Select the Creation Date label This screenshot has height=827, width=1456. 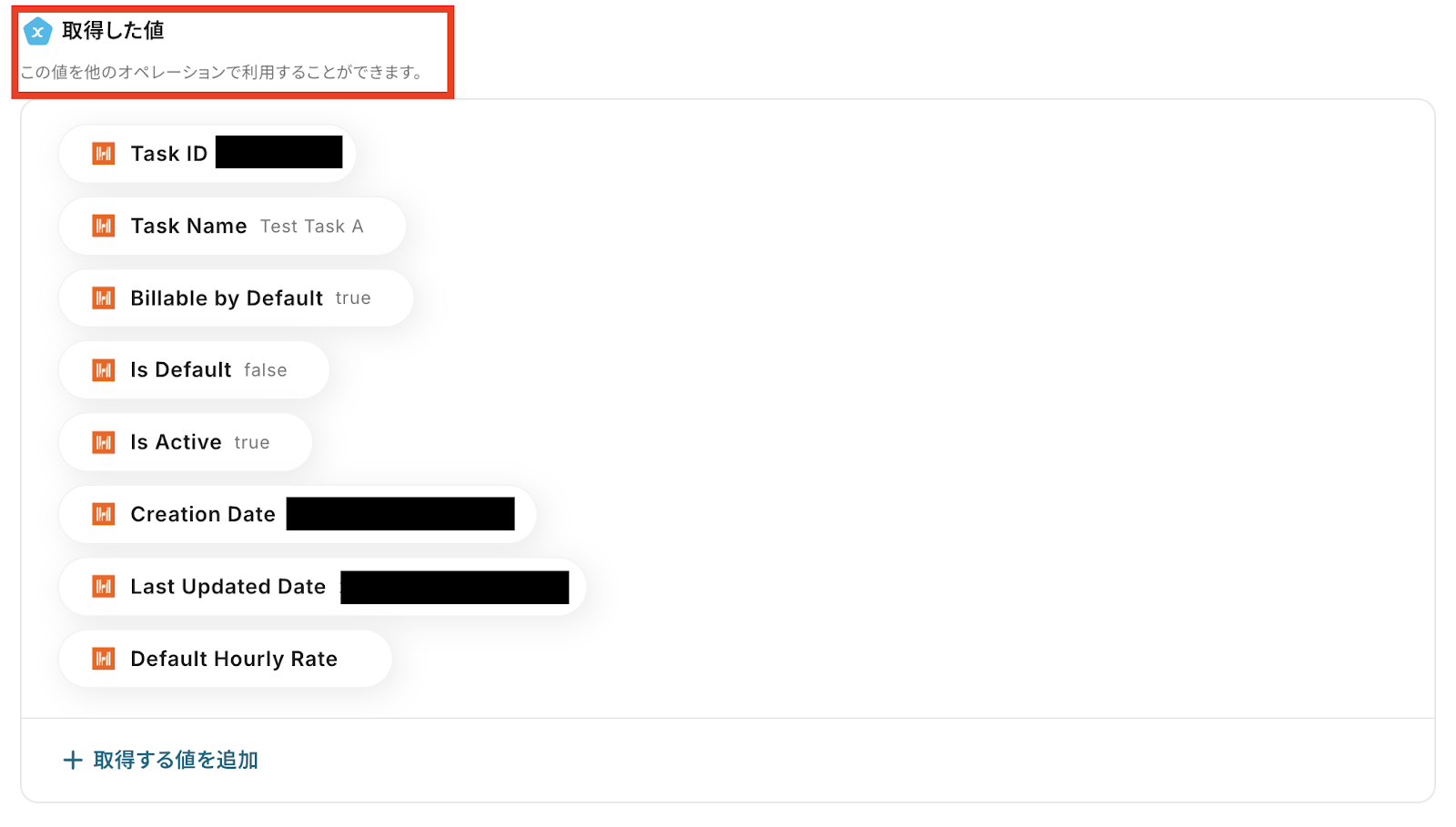click(203, 514)
